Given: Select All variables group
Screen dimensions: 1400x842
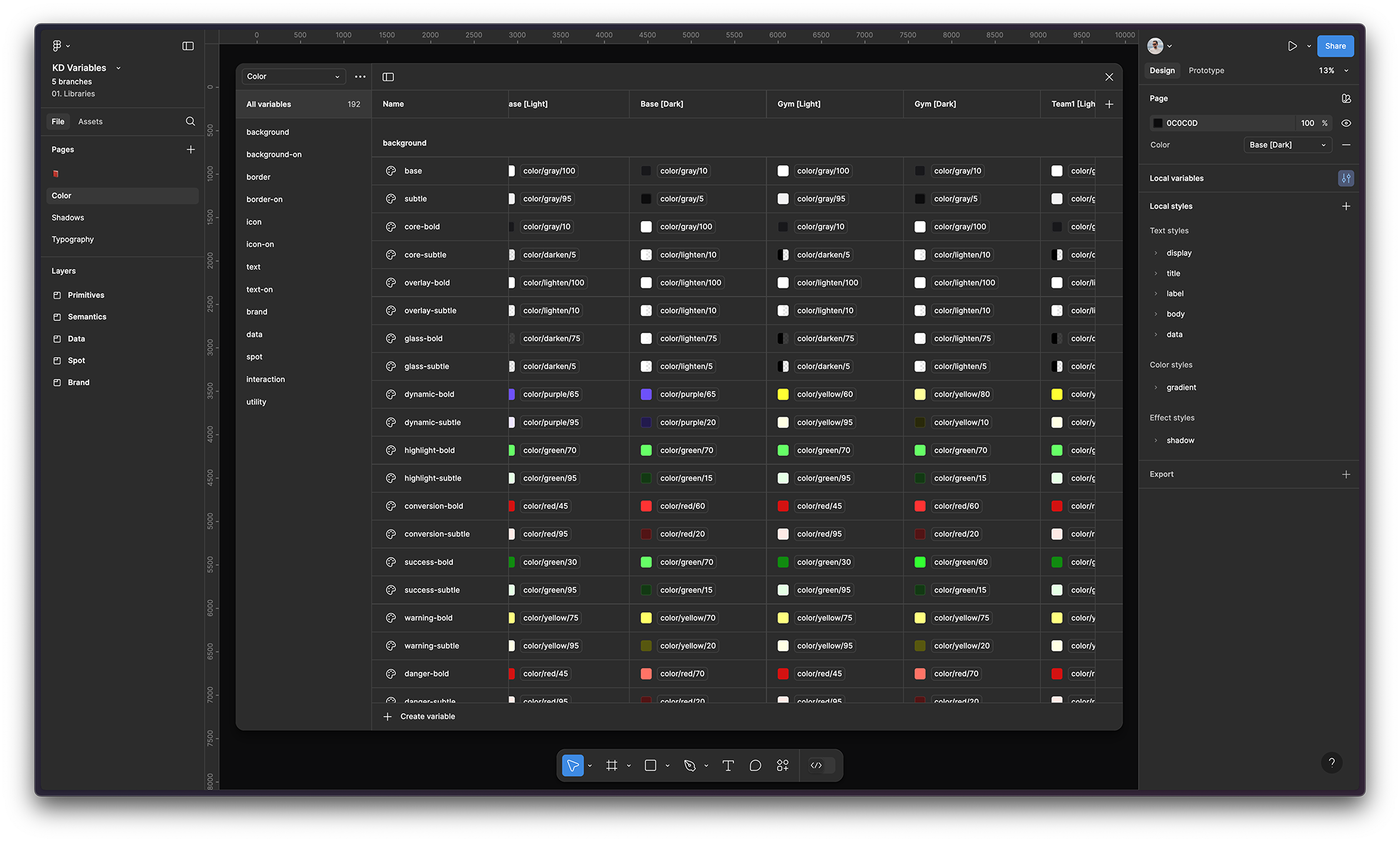Looking at the screenshot, I should coord(303,104).
